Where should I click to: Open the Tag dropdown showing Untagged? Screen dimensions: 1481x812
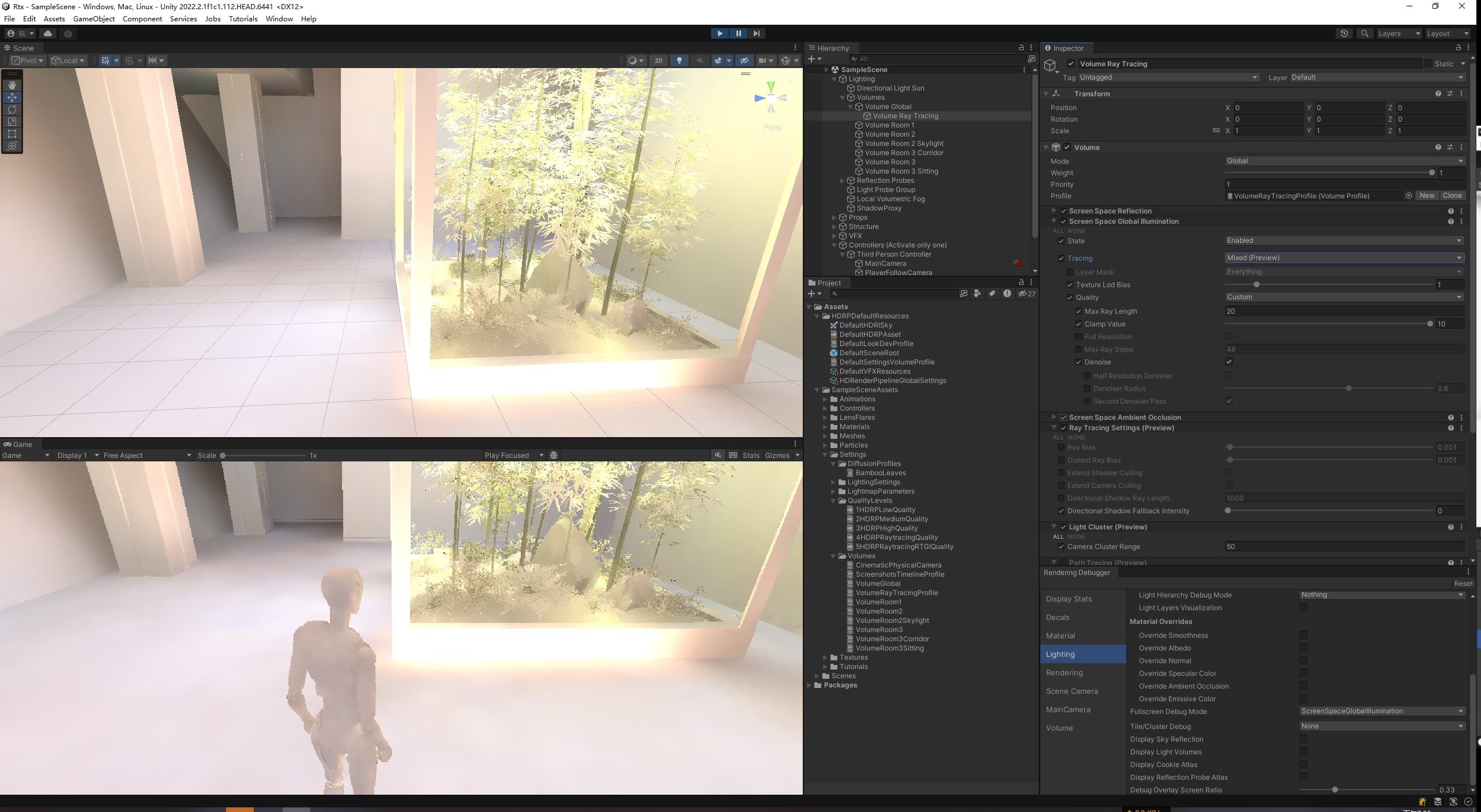[x=1168, y=77]
